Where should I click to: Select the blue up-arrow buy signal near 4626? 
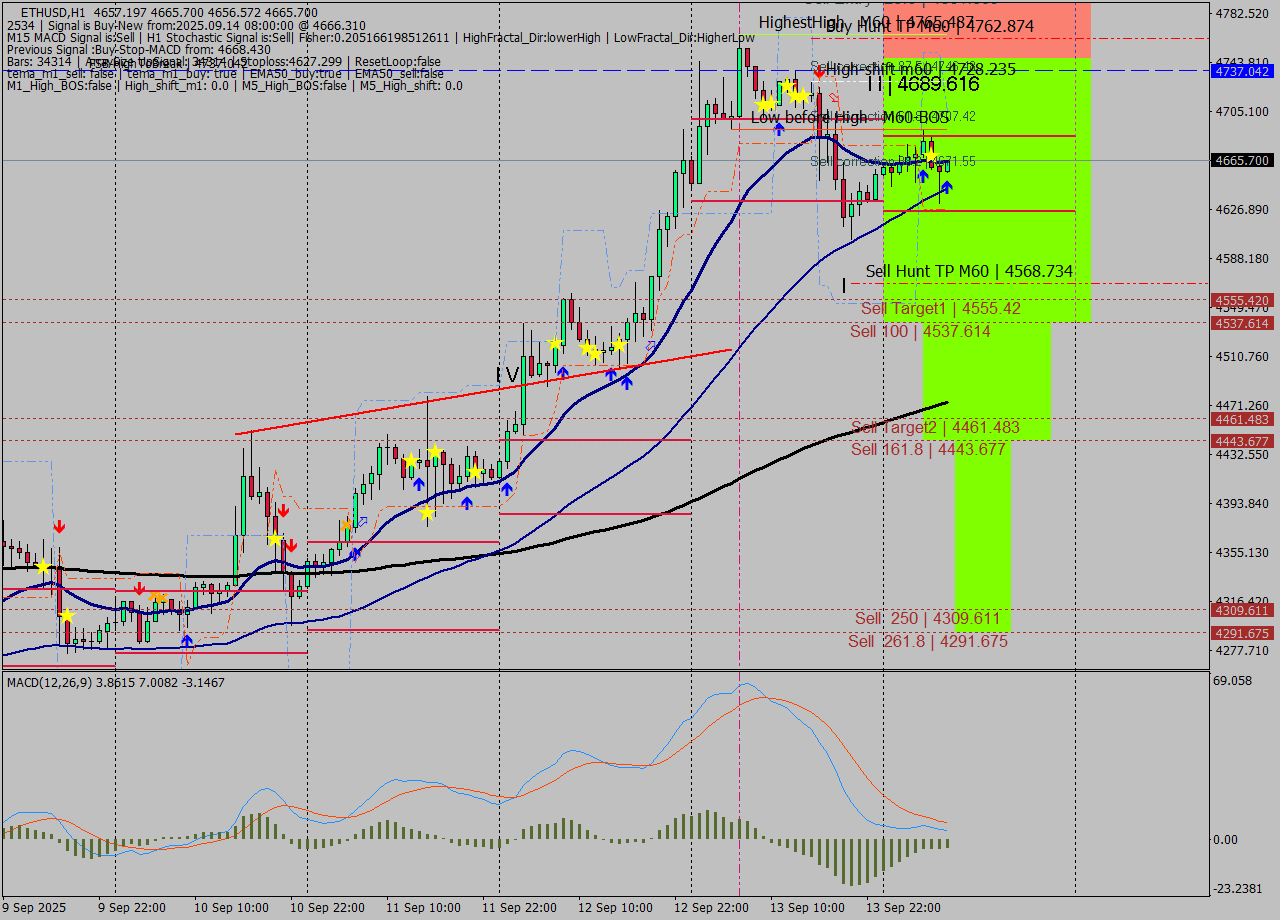click(945, 188)
